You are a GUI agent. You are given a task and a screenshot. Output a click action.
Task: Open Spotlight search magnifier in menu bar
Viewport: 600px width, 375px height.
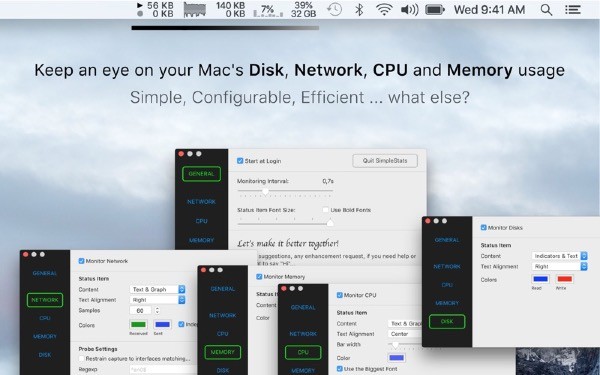[546, 10]
